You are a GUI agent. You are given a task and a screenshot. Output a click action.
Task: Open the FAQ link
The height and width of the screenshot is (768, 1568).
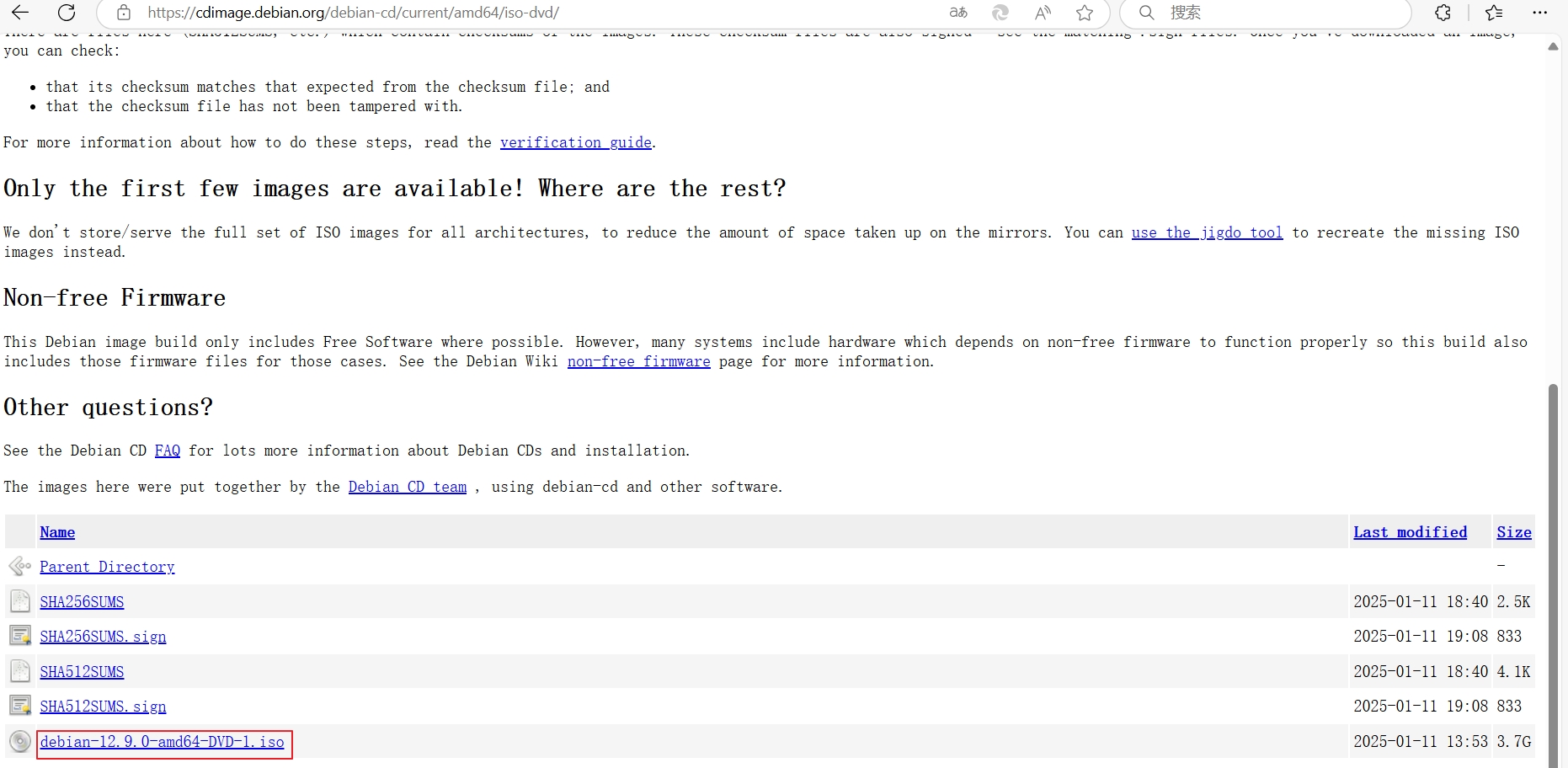coord(168,451)
